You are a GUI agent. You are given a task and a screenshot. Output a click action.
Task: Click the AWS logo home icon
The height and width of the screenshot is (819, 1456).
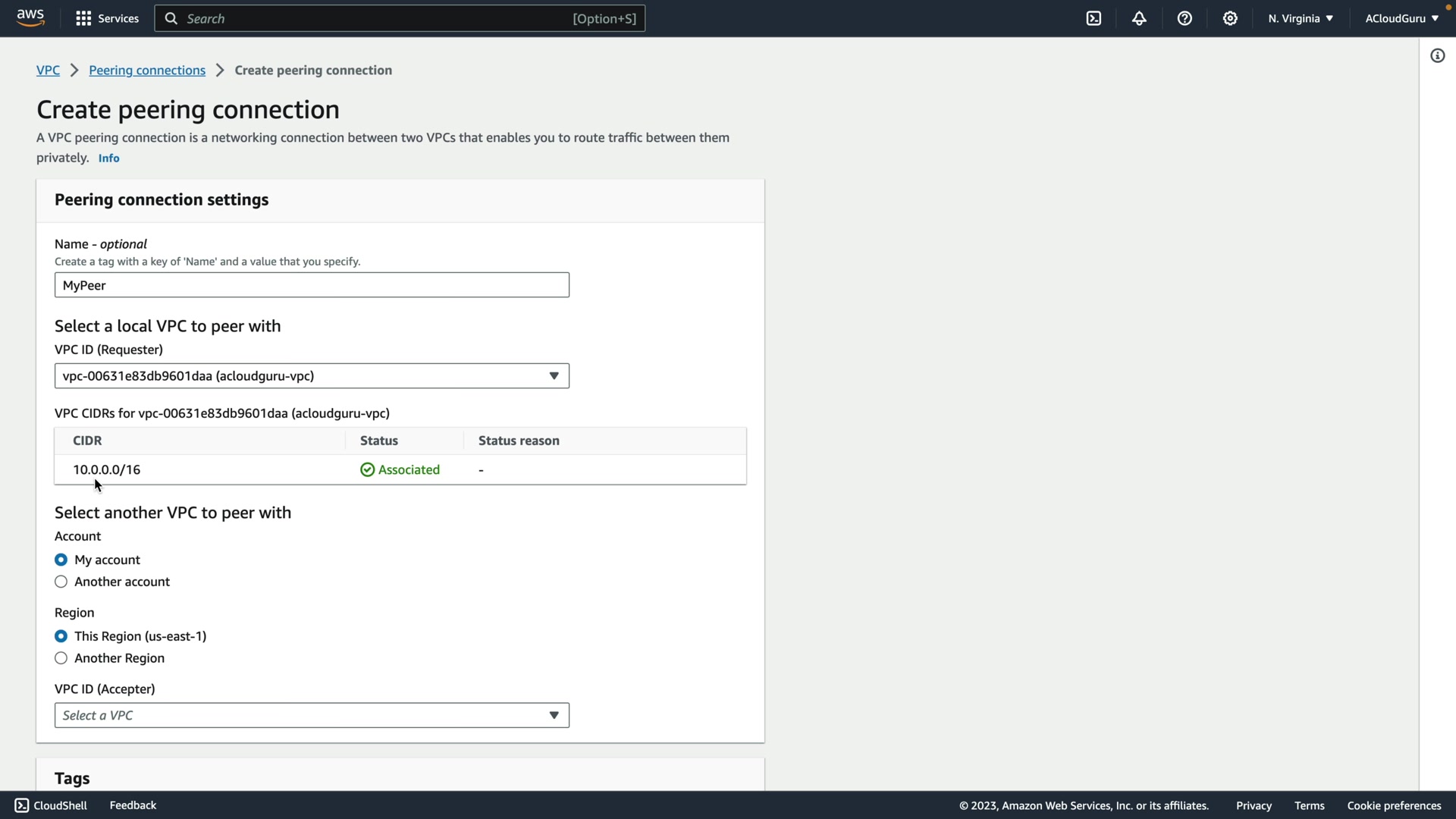pyautogui.click(x=30, y=17)
